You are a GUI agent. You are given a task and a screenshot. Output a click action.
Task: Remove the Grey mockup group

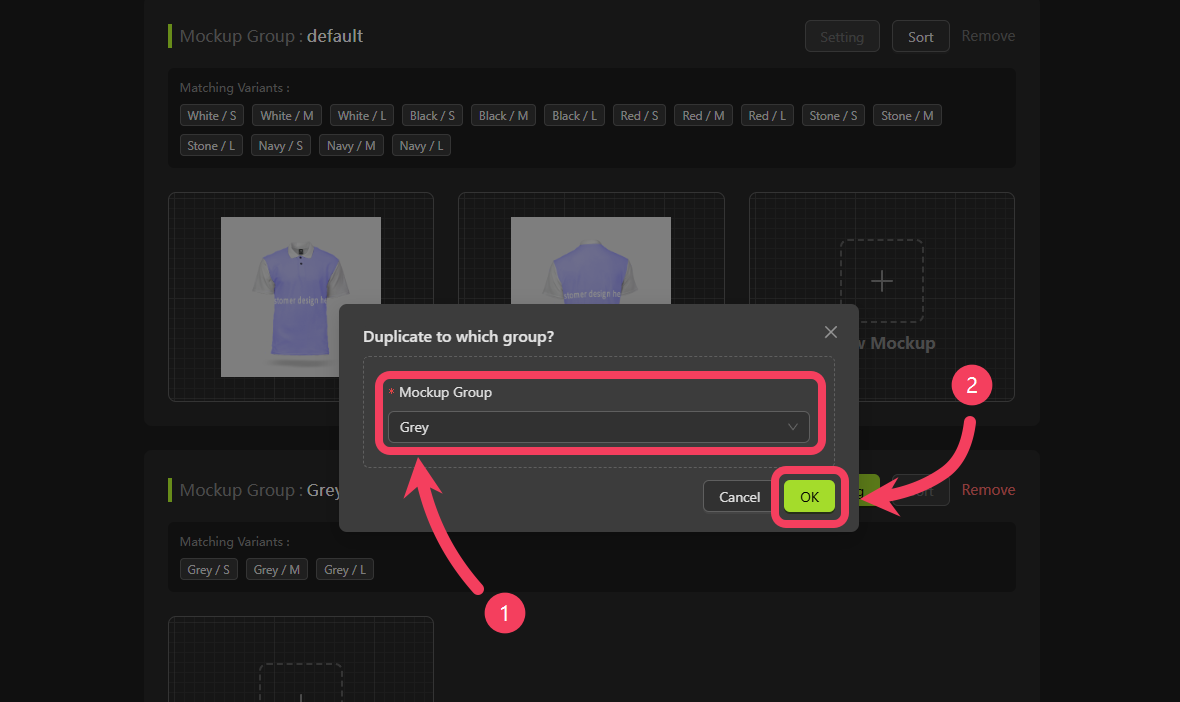(x=988, y=490)
